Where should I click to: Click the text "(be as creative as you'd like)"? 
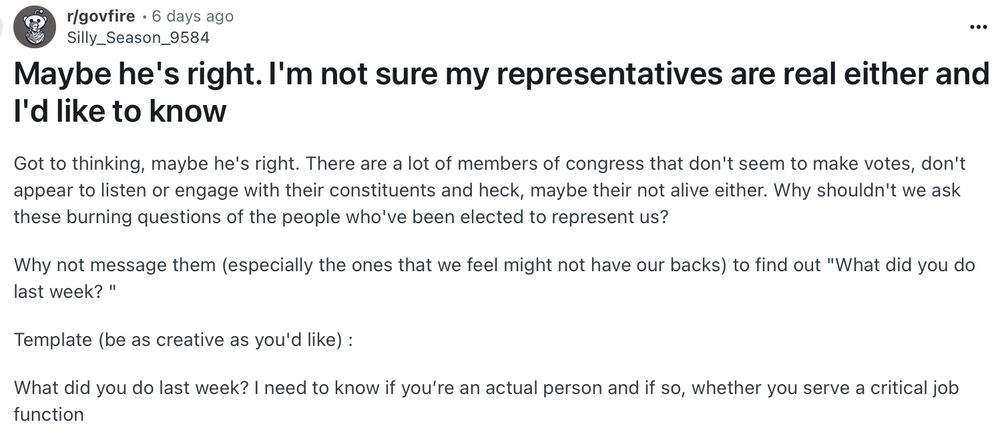pyautogui.click(x=224, y=339)
